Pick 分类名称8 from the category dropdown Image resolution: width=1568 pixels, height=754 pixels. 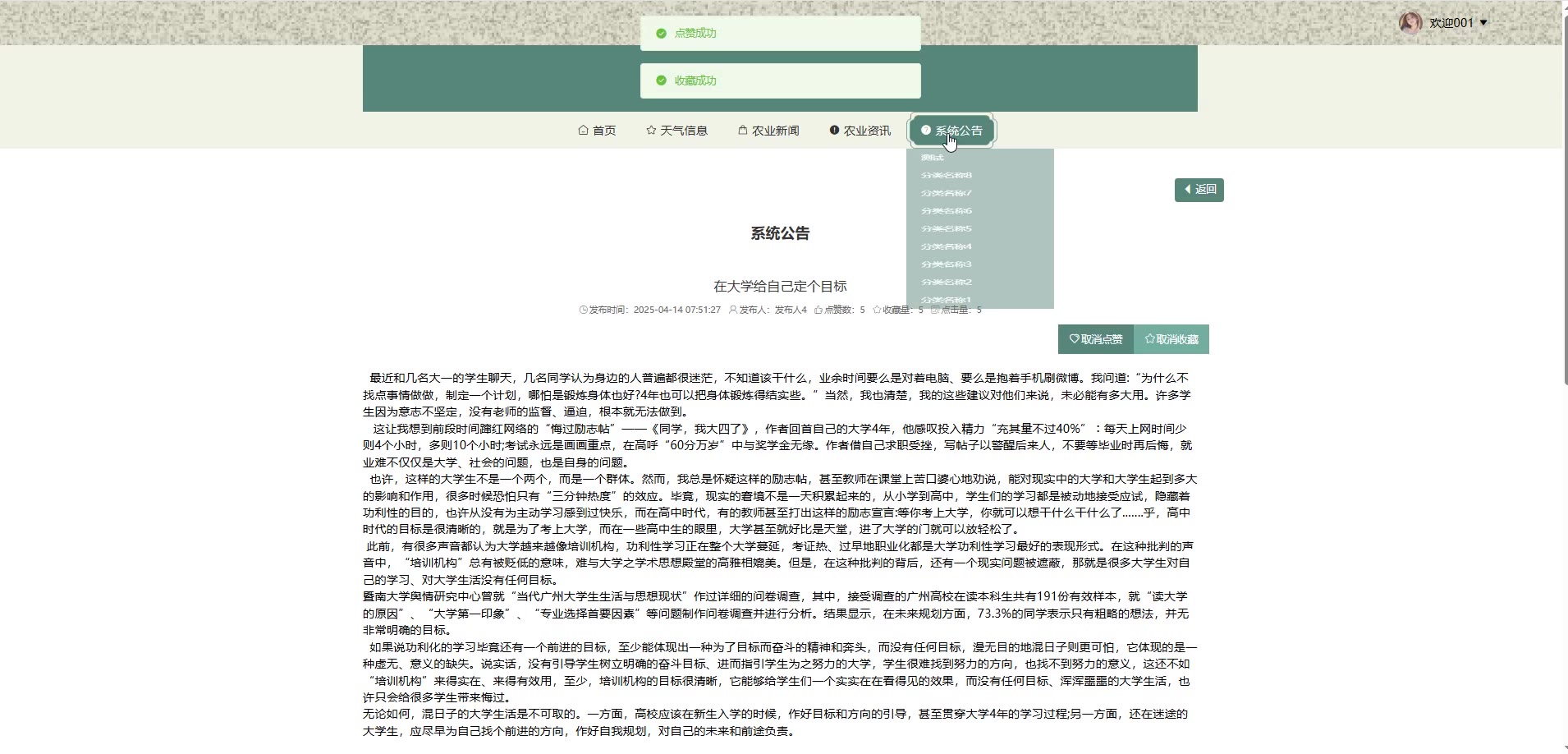[x=947, y=176]
